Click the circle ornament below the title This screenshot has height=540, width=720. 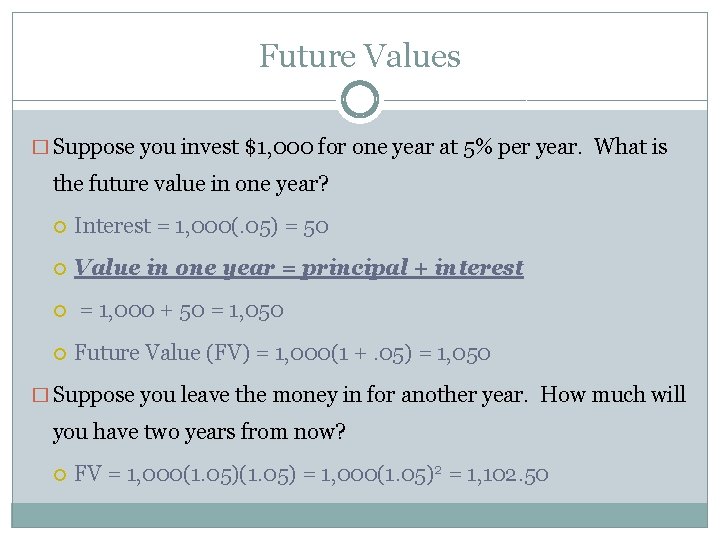click(x=360, y=100)
